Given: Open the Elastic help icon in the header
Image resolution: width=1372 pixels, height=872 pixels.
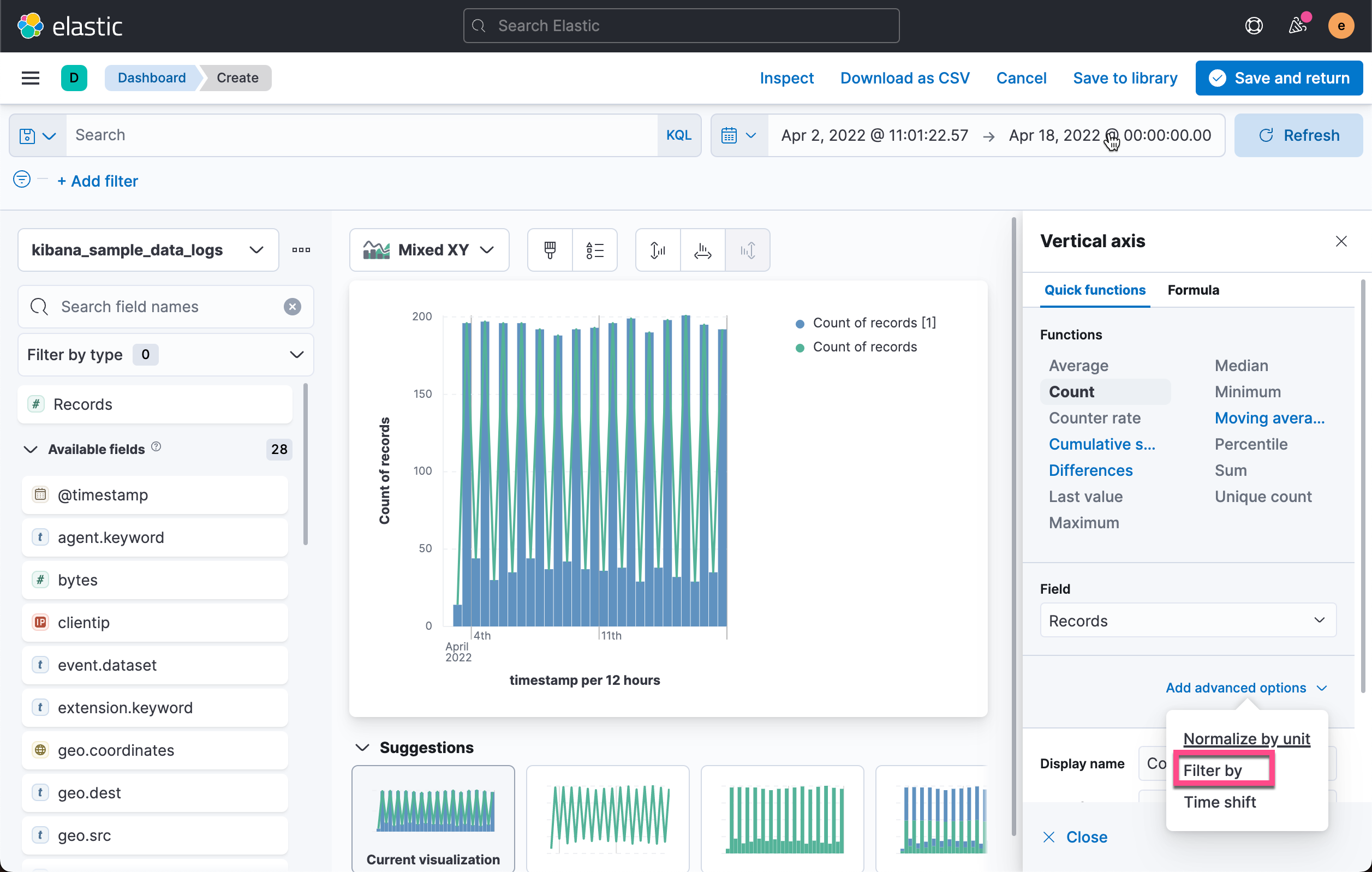Looking at the screenshot, I should point(1254,26).
